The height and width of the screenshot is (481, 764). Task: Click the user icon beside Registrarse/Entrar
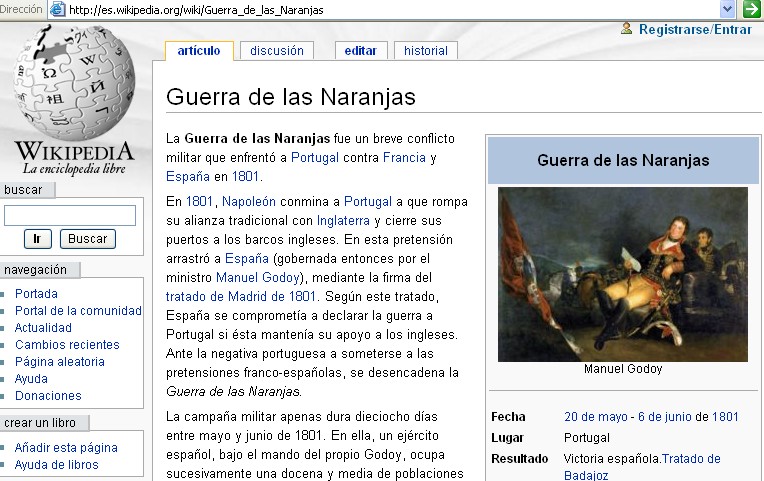click(627, 28)
